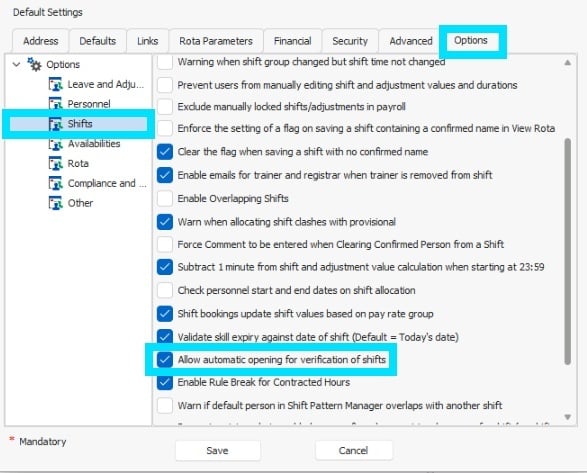Image resolution: width=587 pixels, height=473 pixels.
Task: Disable Enable Rule Break for Contracted Hours
Action: [x=165, y=382]
